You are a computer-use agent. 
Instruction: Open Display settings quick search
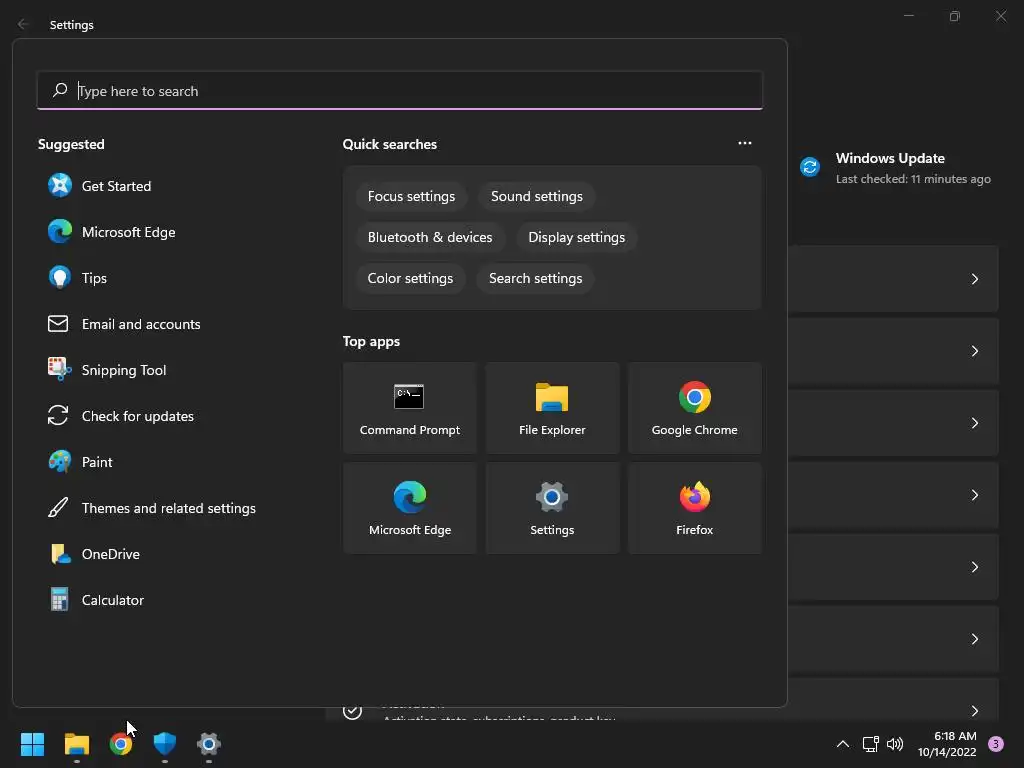[x=577, y=238]
